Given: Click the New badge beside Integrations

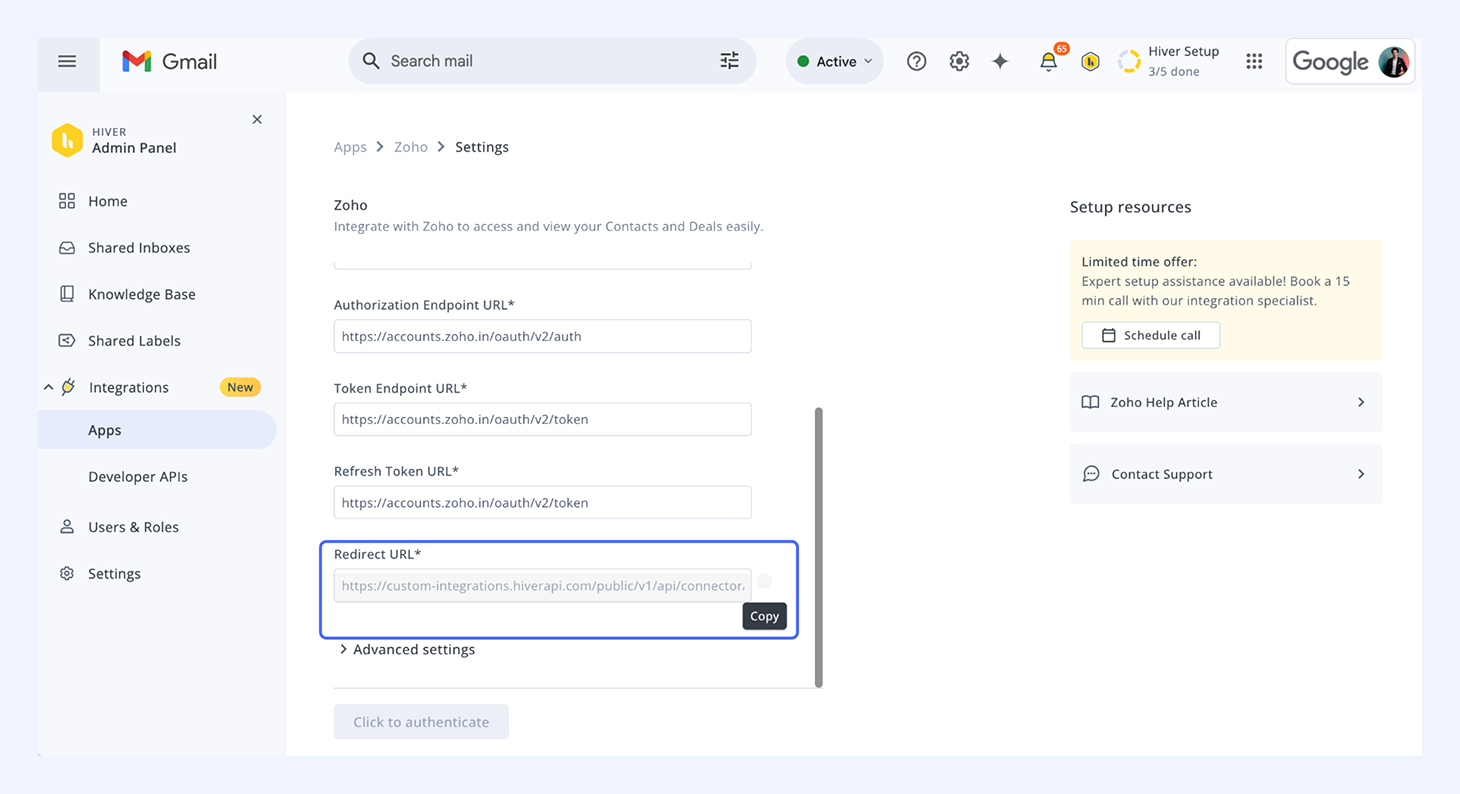Looking at the screenshot, I should pos(240,387).
